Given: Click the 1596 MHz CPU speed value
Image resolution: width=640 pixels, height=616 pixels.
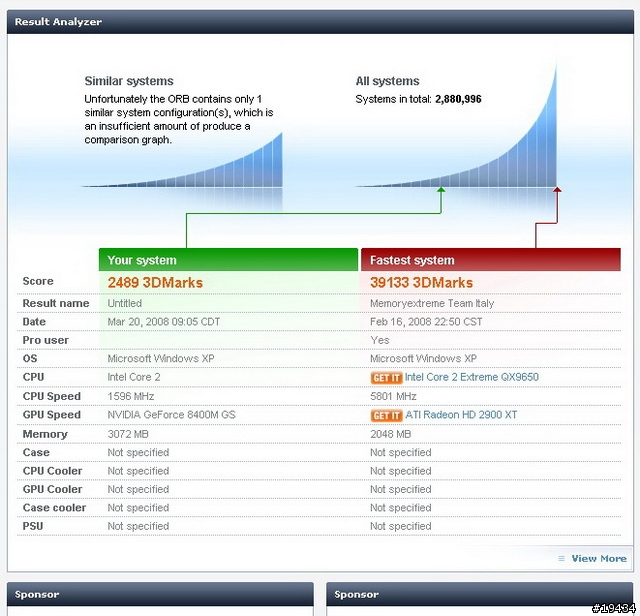Looking at the screenshot, I should coord(131,396).
